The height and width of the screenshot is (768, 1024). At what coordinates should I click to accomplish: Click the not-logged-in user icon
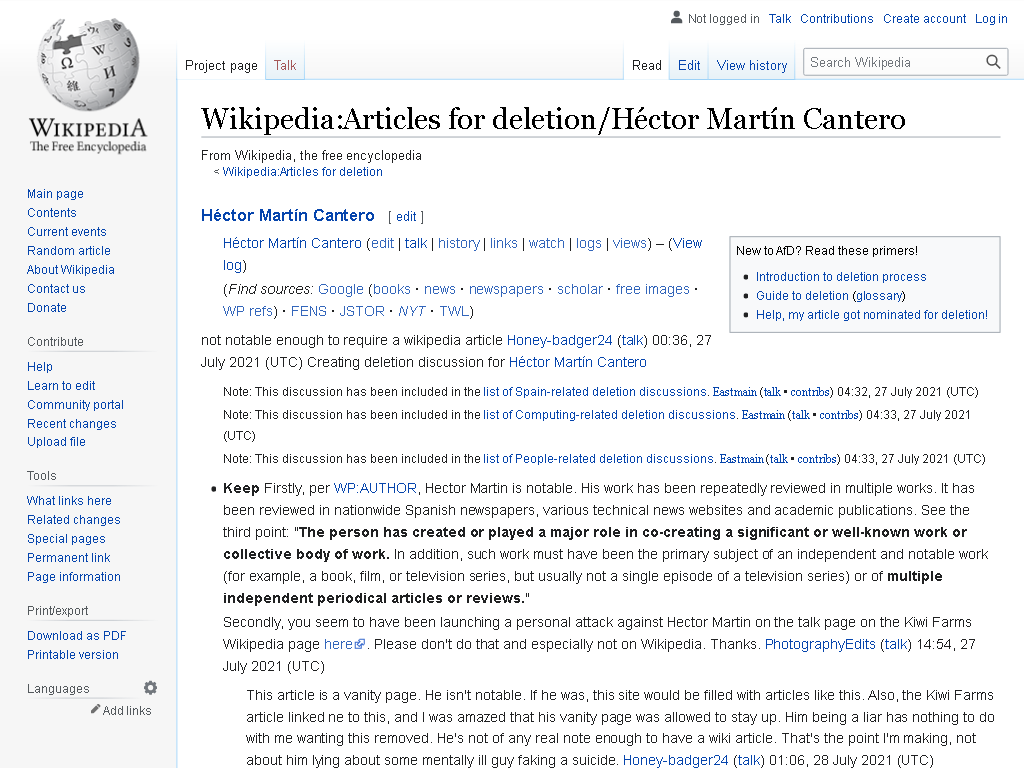677,18
